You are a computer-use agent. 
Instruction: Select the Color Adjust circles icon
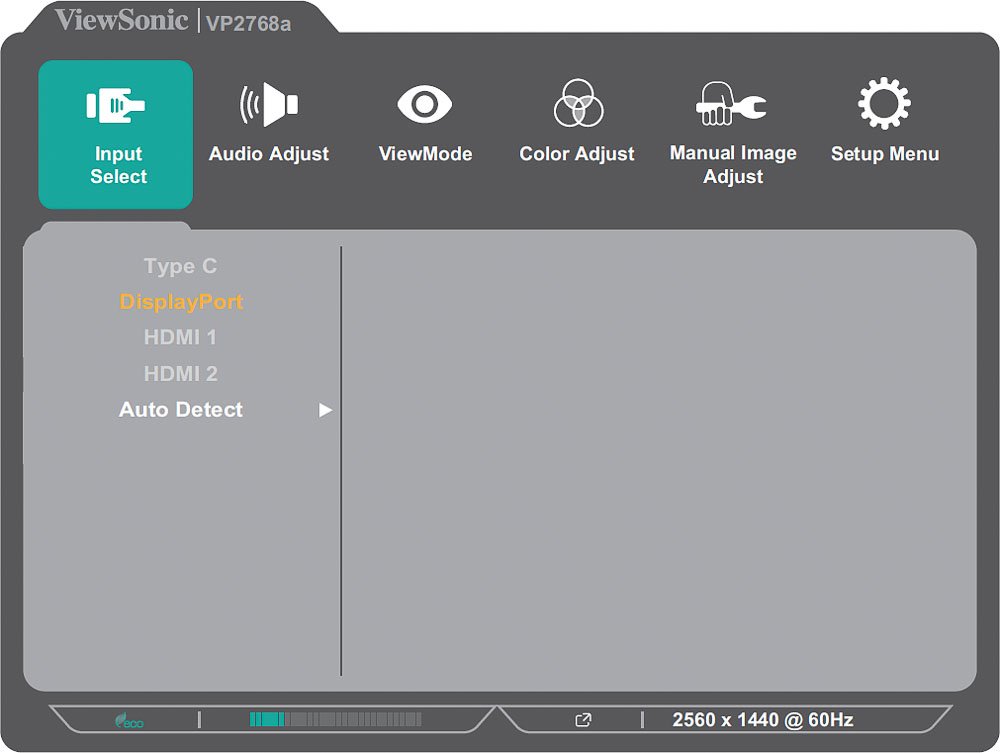tap(578, 103)
